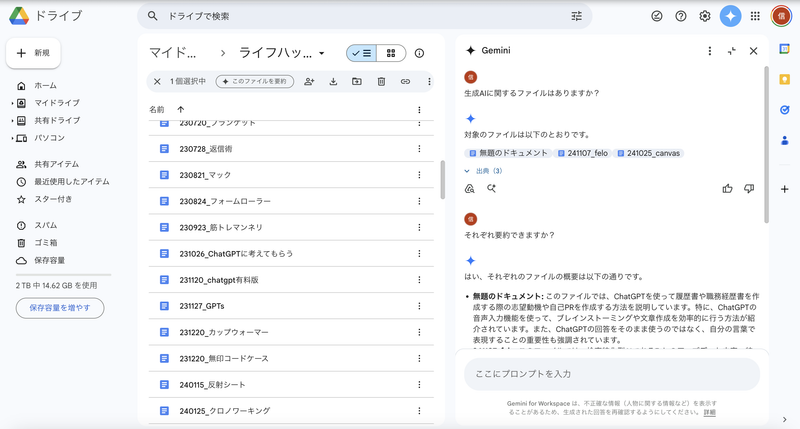Screen dimensions: 800x429
Task: Open the Google apps grid launcher
Action: tap(755, 16)
